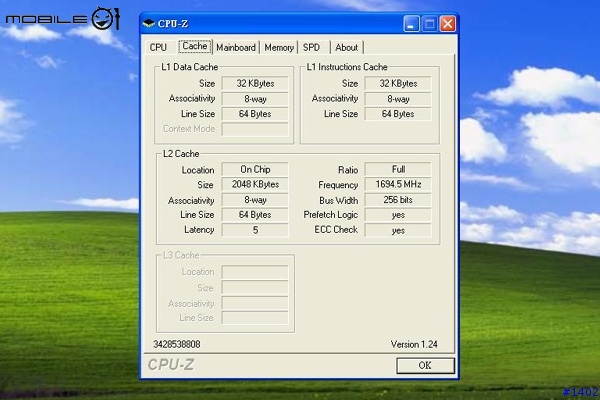The width and height of the screenshot is (600, 400).
Task: Click the CPU-Z window title text
Action: (x=173, y=24)
